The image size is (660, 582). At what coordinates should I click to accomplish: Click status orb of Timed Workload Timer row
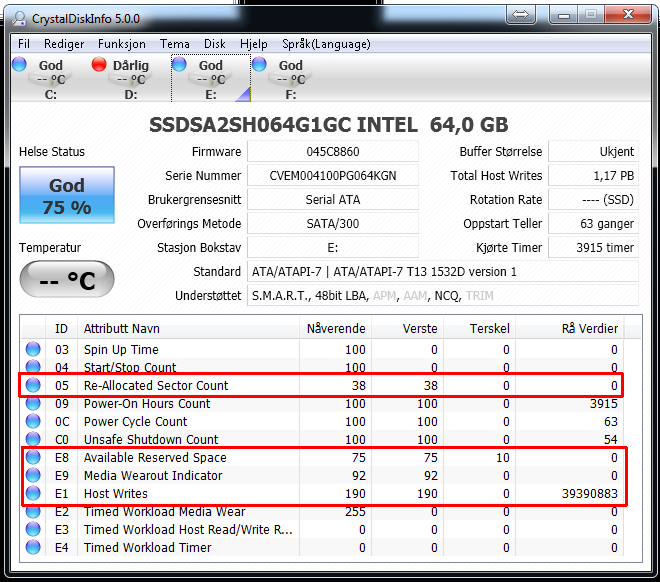[33, 547]
